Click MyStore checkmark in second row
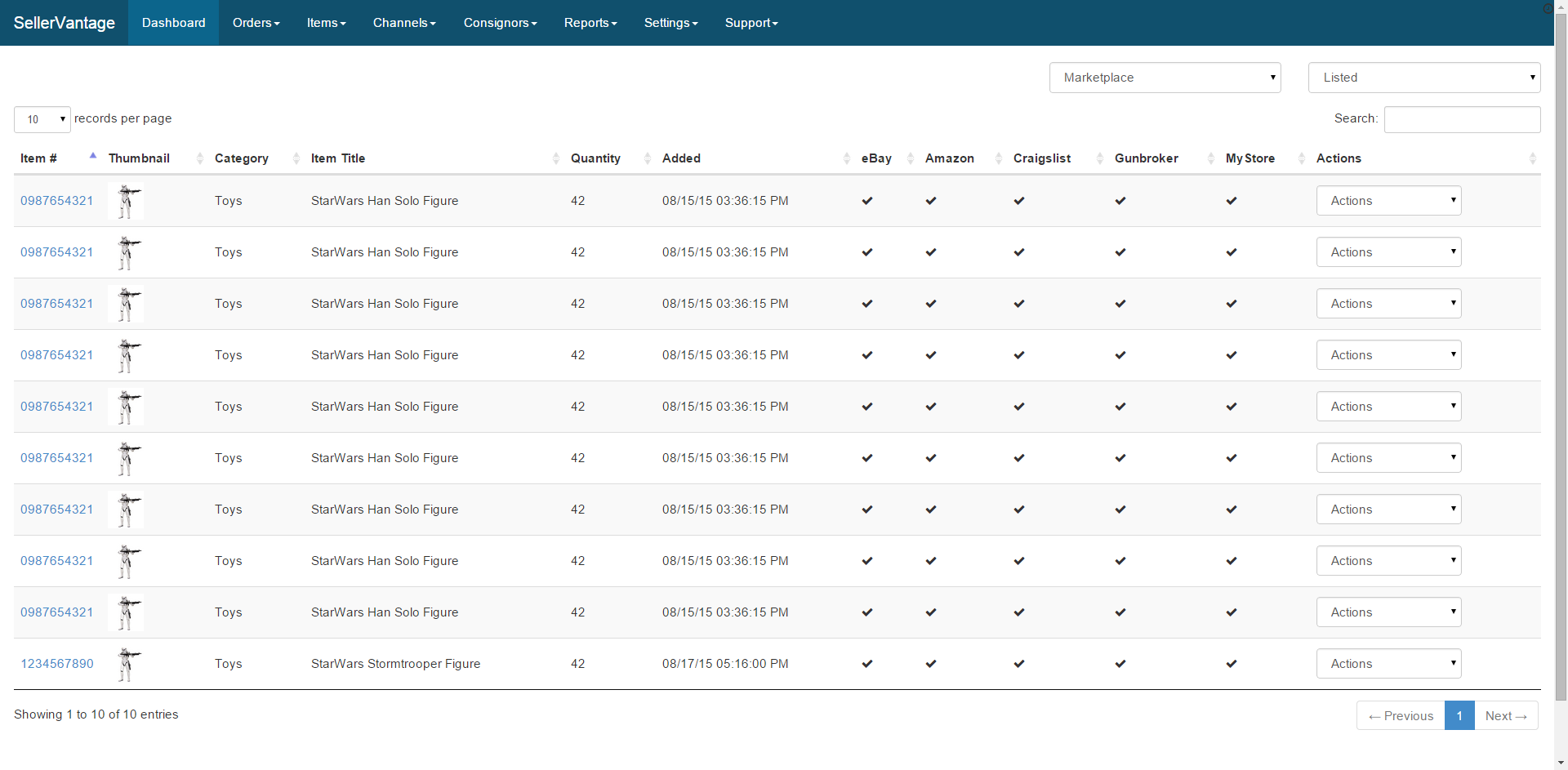The width and height of the screenshot is (1568, 770). pyautogui.click(x=1231, y=252)
